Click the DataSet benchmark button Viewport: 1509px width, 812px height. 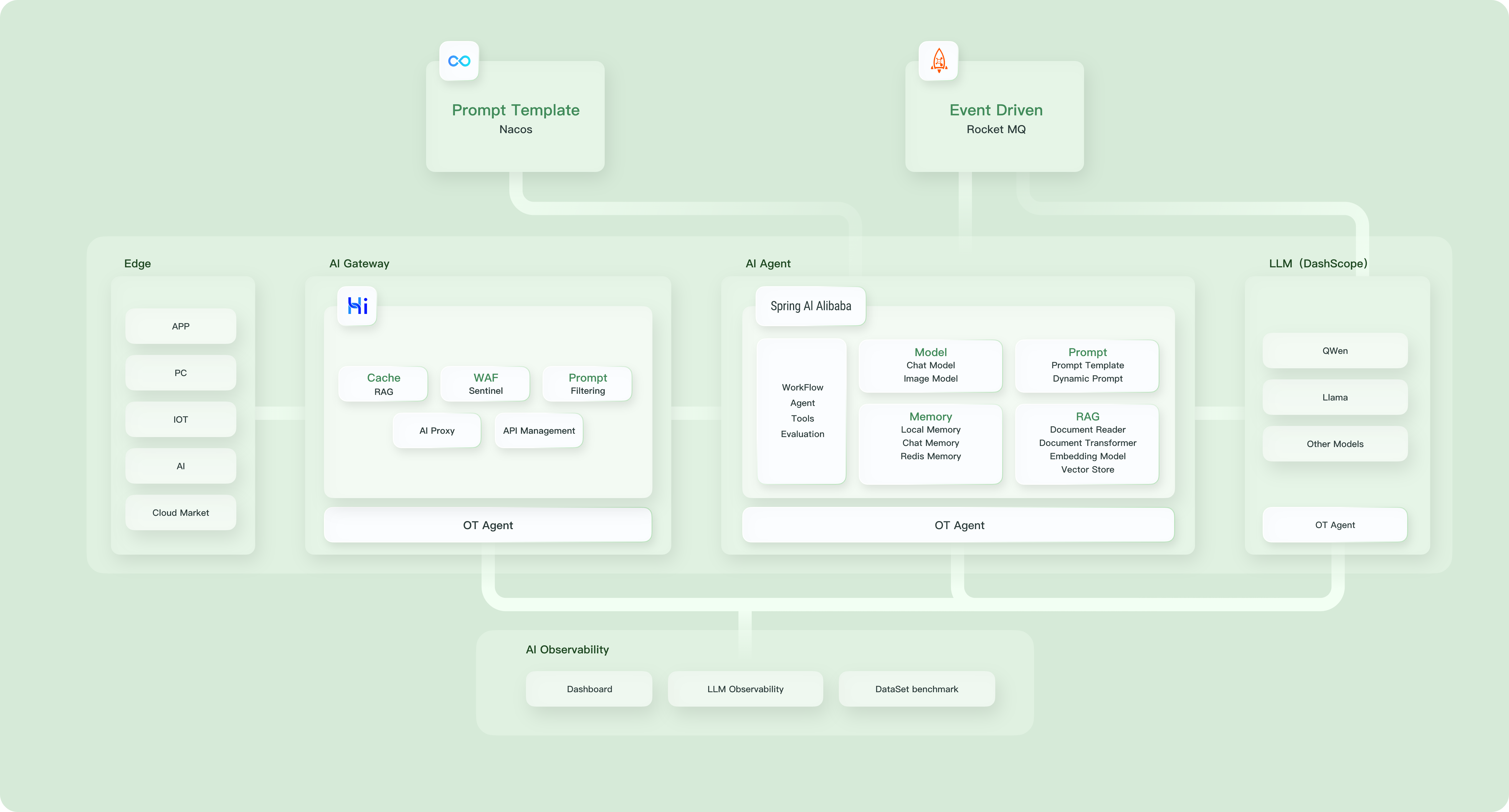[x=916, y=689]
